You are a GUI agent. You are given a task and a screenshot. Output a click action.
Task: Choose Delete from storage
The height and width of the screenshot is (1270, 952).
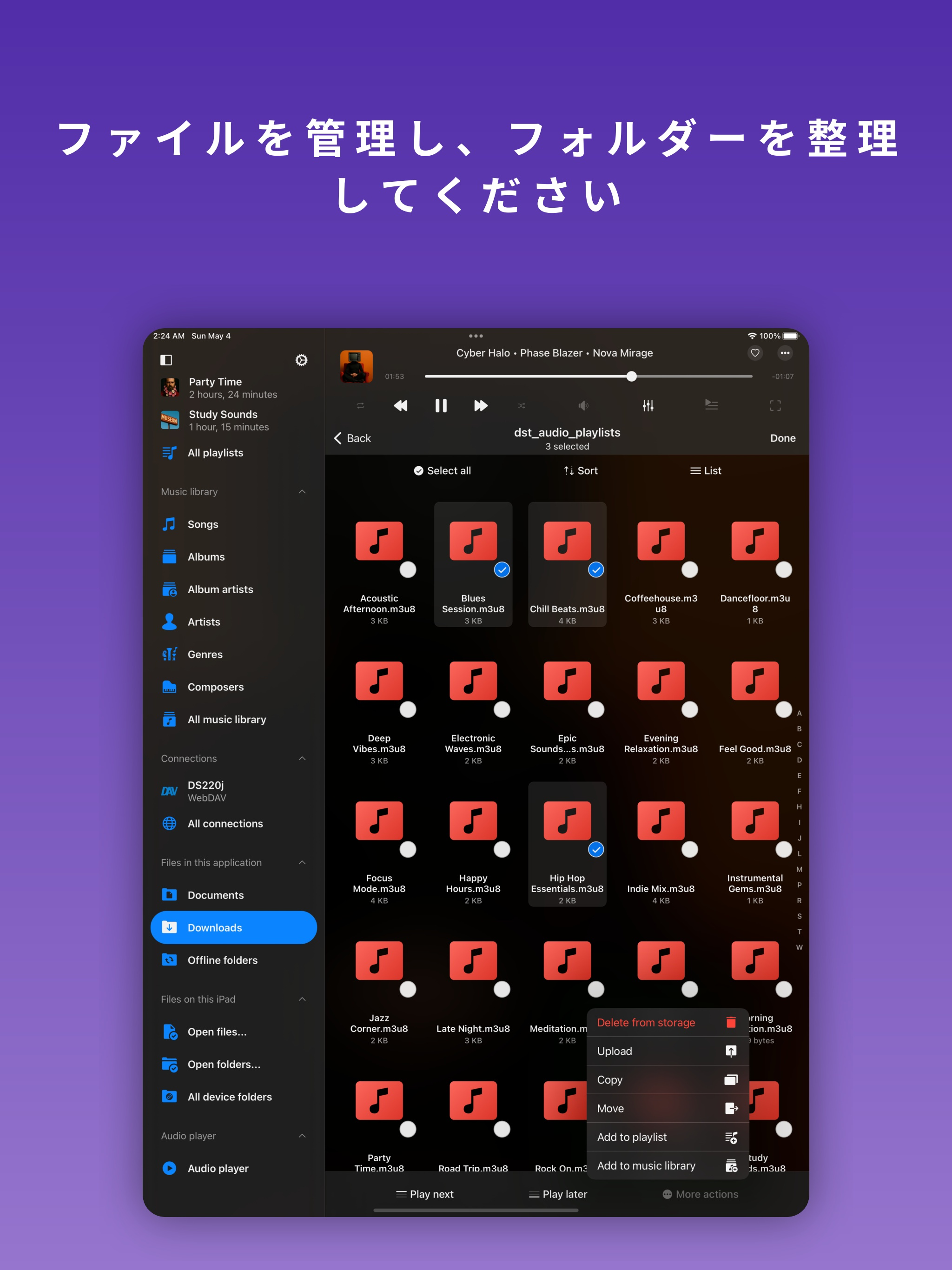668,1023
